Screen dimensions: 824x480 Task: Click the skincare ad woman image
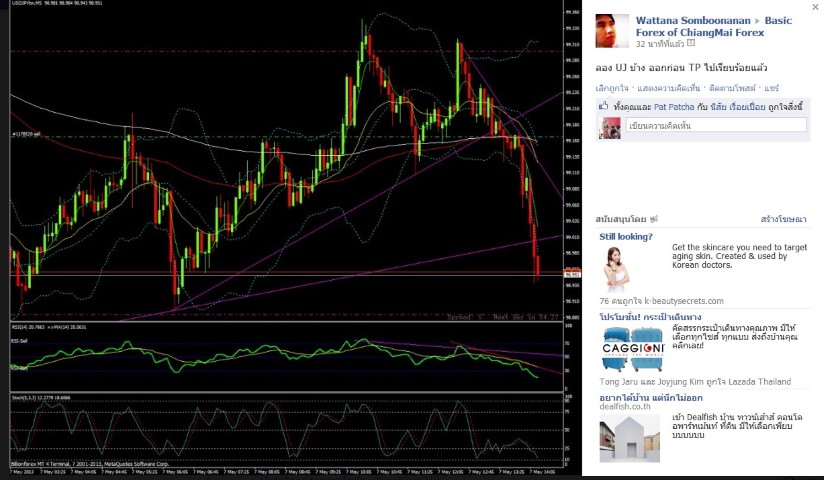pyautogui.click(x=615, y=269)
